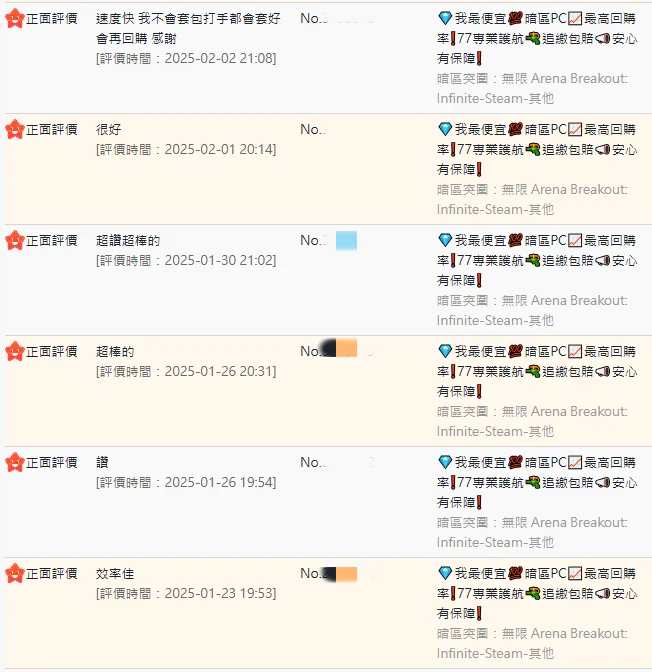The width and height of the screenshot is (652, 672).
Task: Click the order number in the 速度快 review row
Action: 337,18
